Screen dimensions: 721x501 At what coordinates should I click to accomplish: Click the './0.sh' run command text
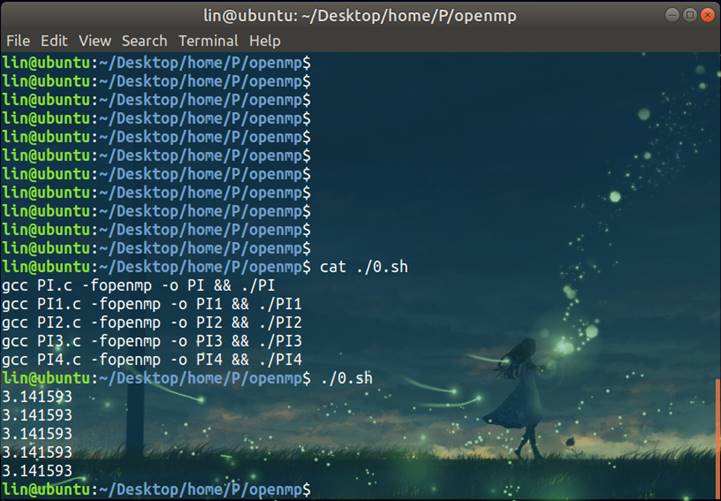(x=346, y=378)
